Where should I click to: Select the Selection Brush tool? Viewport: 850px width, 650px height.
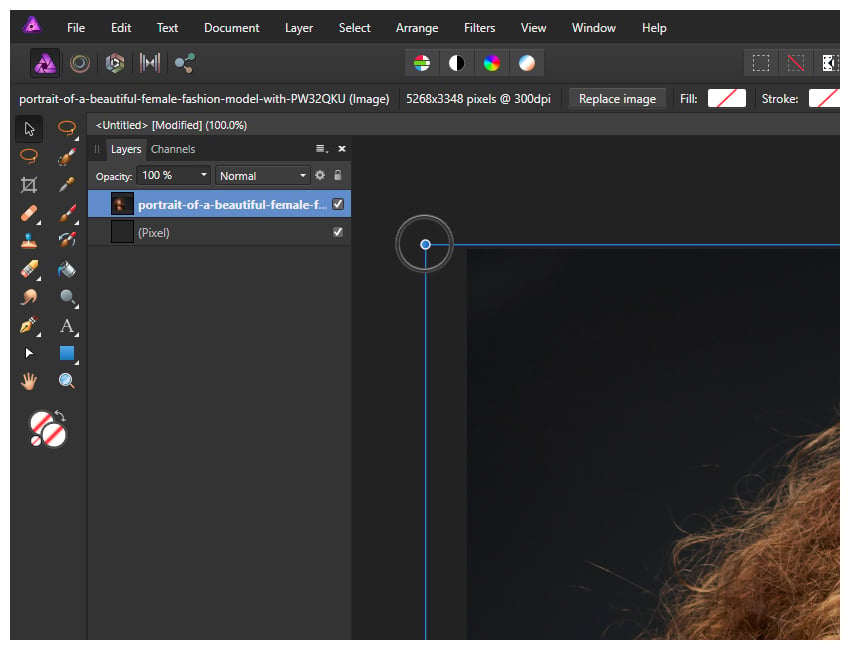67,157
